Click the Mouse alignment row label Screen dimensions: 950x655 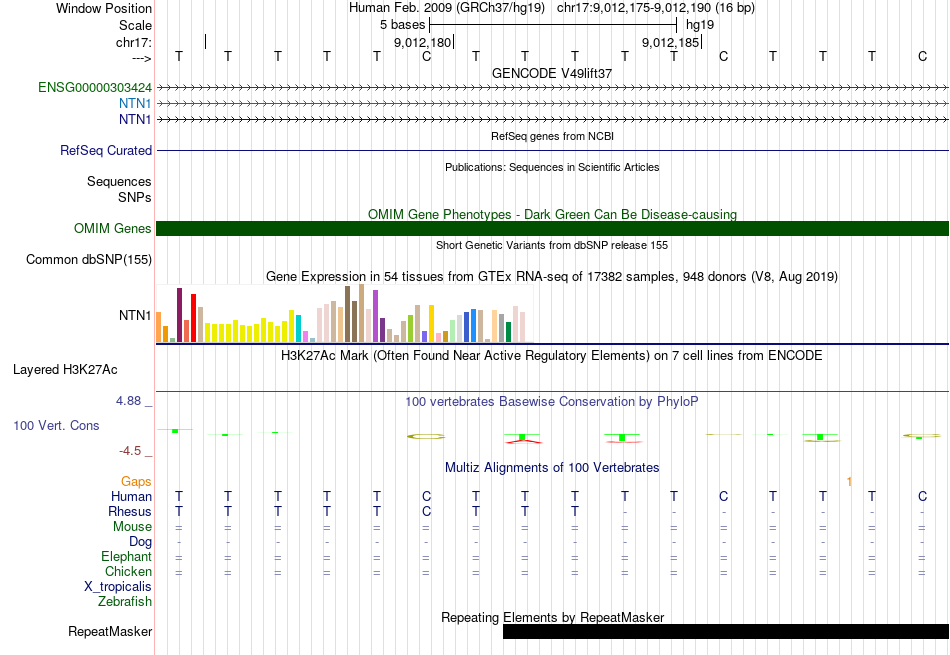tap(132, 527)
